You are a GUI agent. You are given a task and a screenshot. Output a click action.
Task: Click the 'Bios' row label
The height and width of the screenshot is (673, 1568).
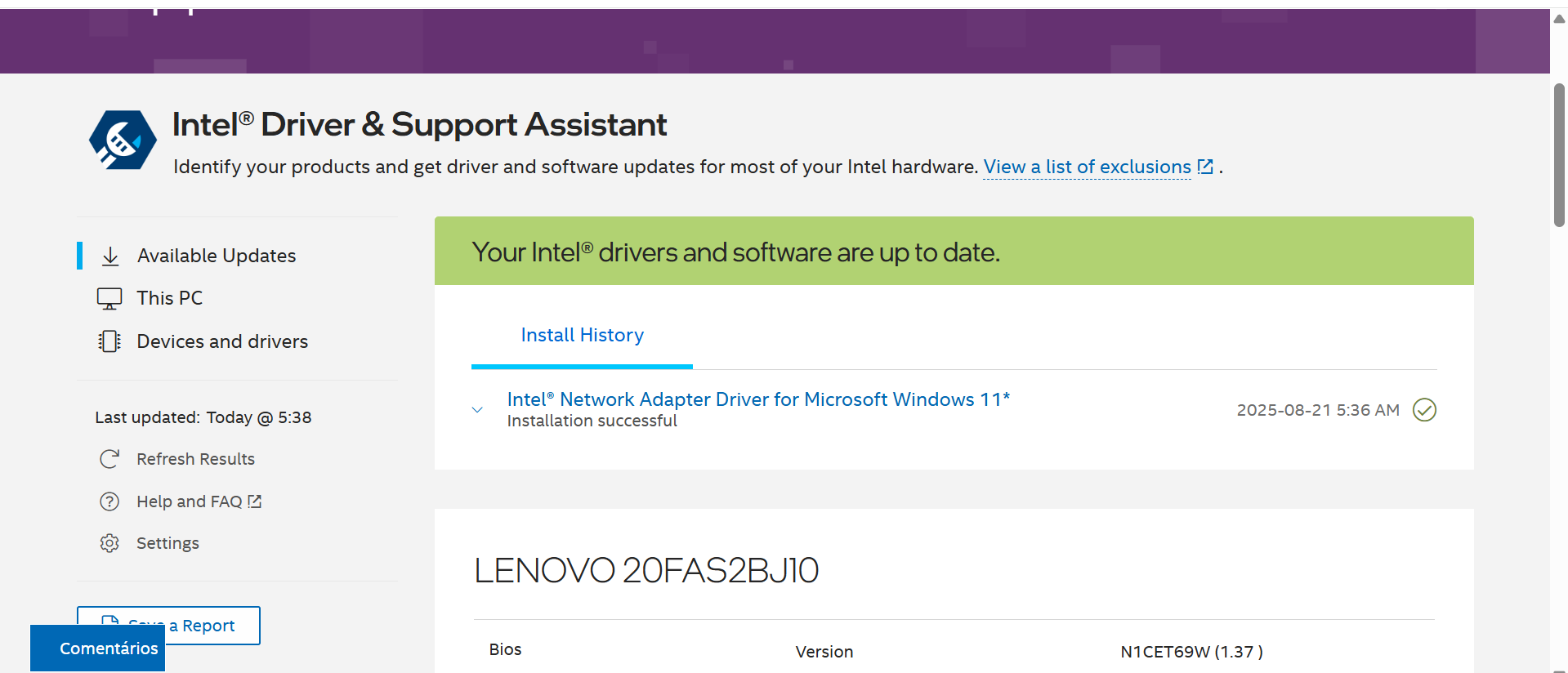pos(505,649)
